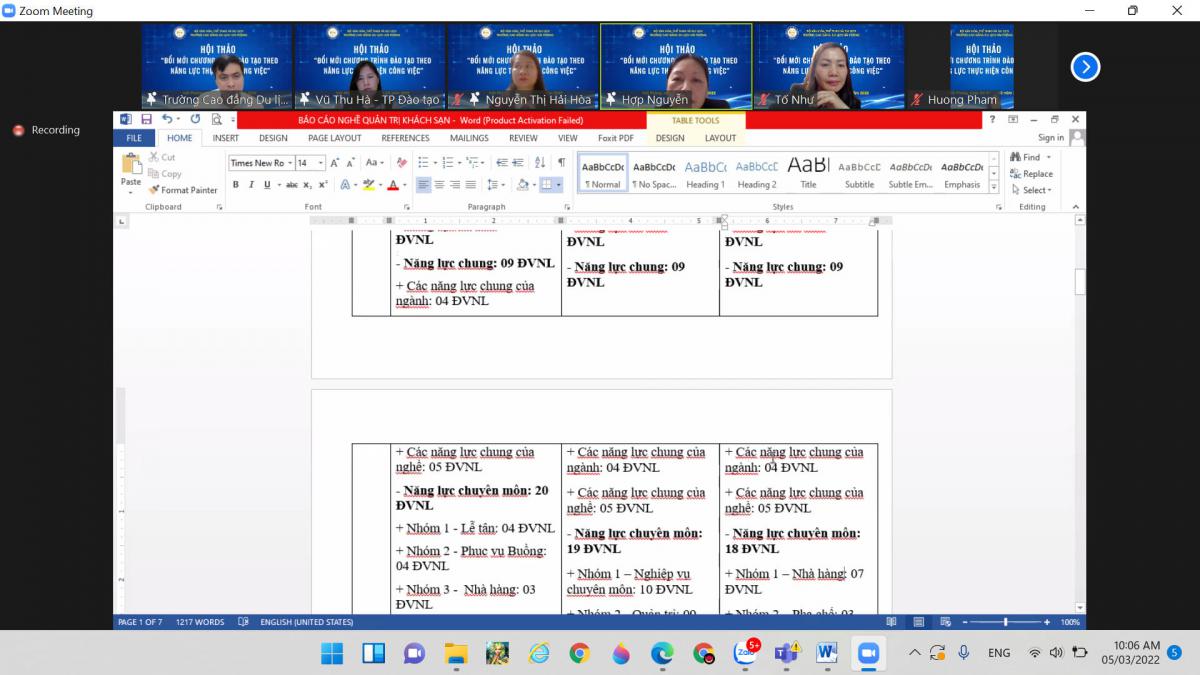Screen dimensions: 1200x675
Task: Open Google Chrome from the taskbar
Action: point(579,653)
